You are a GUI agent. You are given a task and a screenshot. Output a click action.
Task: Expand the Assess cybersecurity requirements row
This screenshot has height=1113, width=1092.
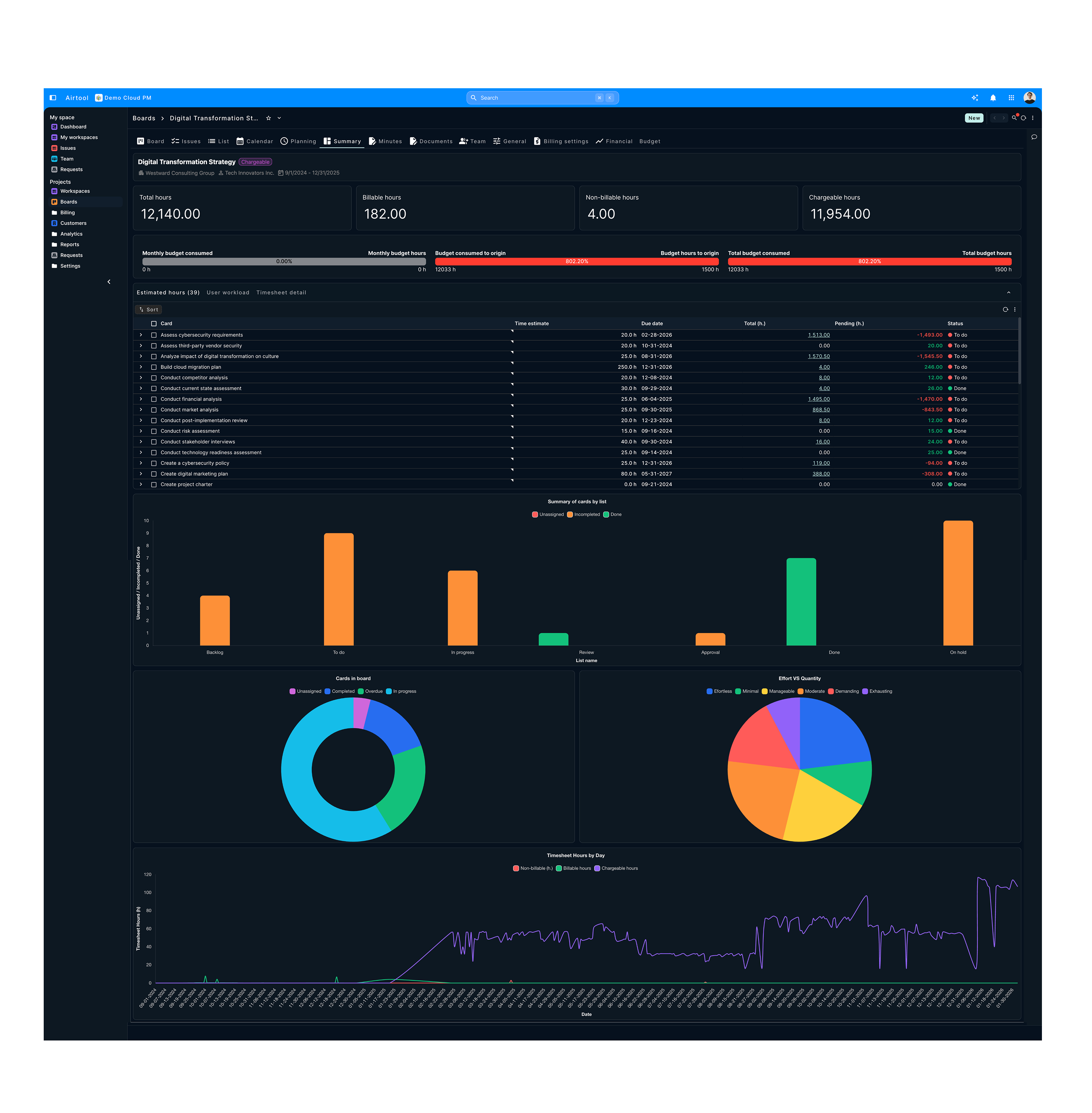point(141,335)
